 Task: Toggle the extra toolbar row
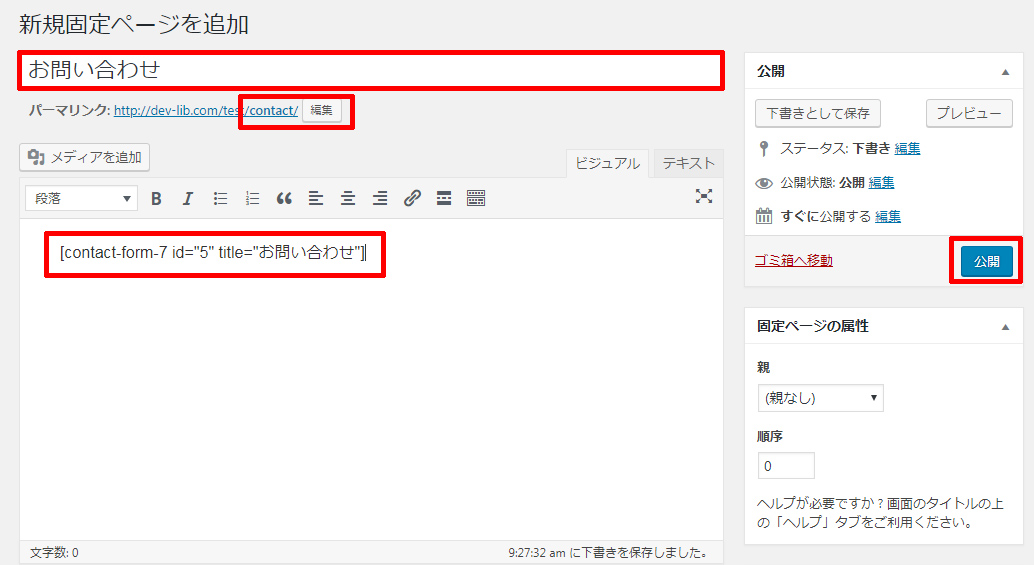pyautogui.click(x=476, y=198)
